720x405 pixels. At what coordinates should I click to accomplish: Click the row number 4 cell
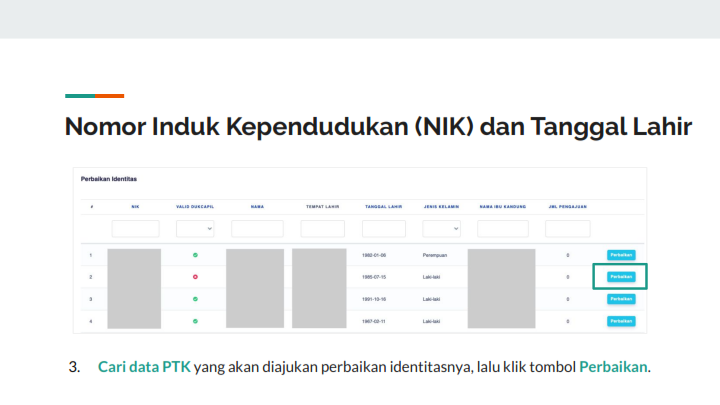tap(90, 321)
